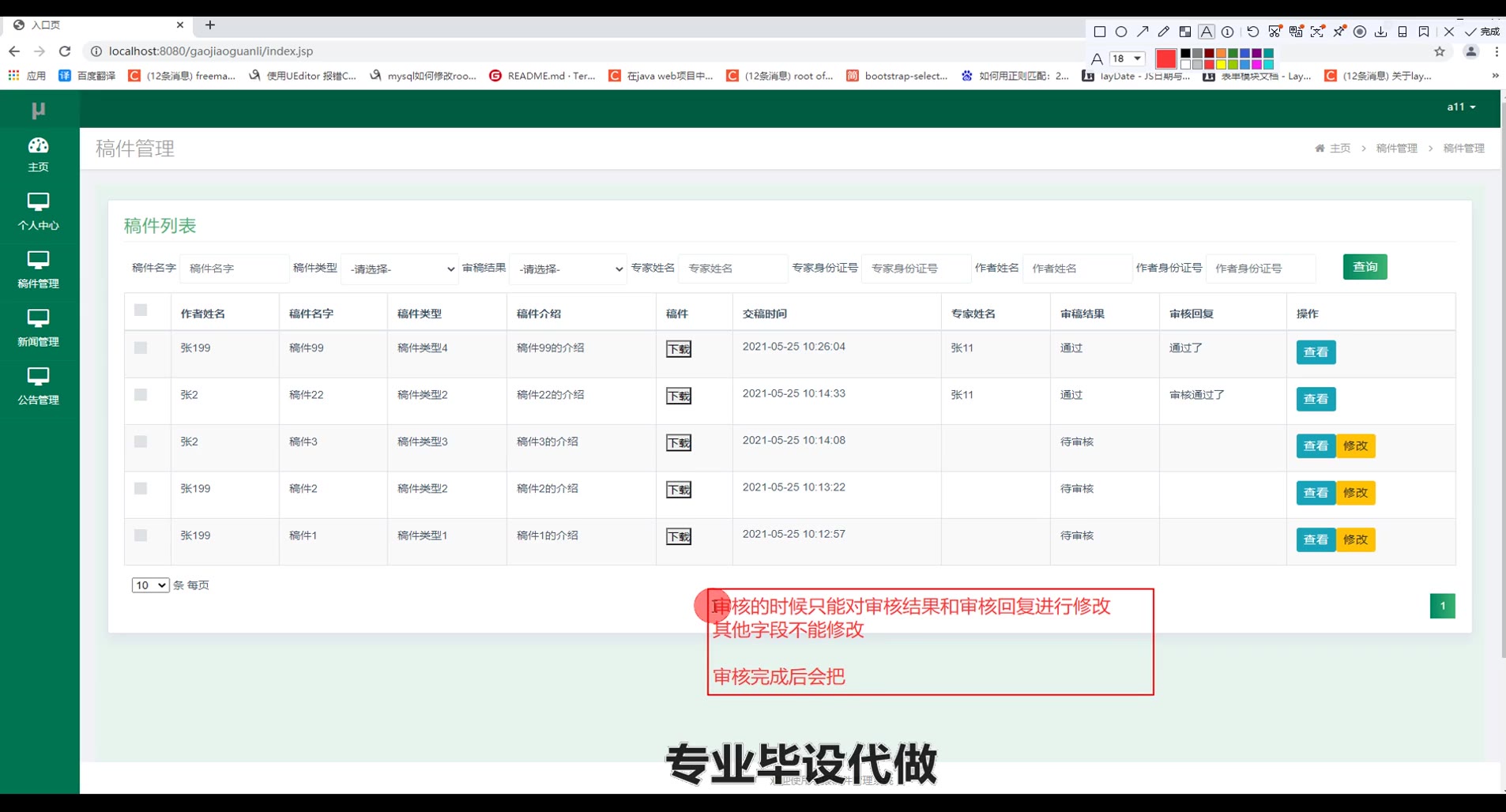Open the 稿件类型 select dropdown

[x=400, y=269]
